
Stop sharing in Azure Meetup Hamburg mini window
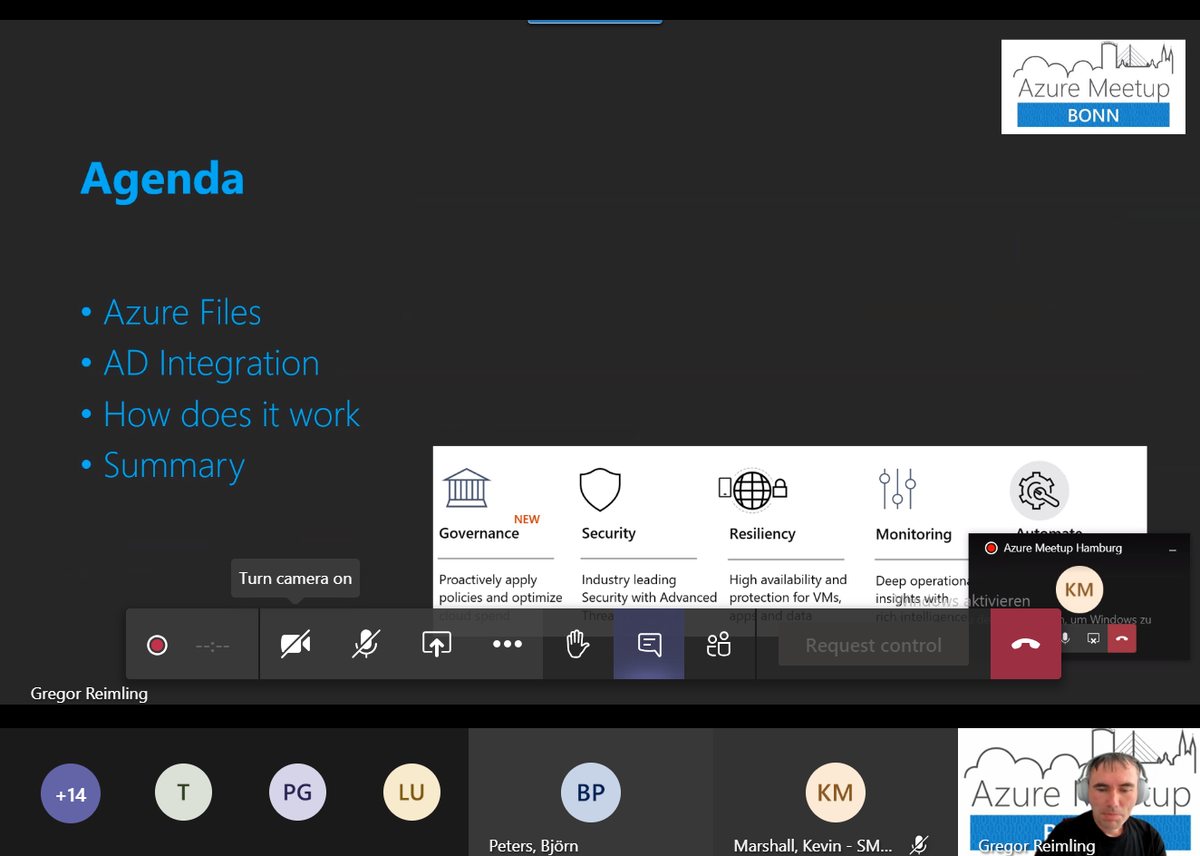(1093, 638)
